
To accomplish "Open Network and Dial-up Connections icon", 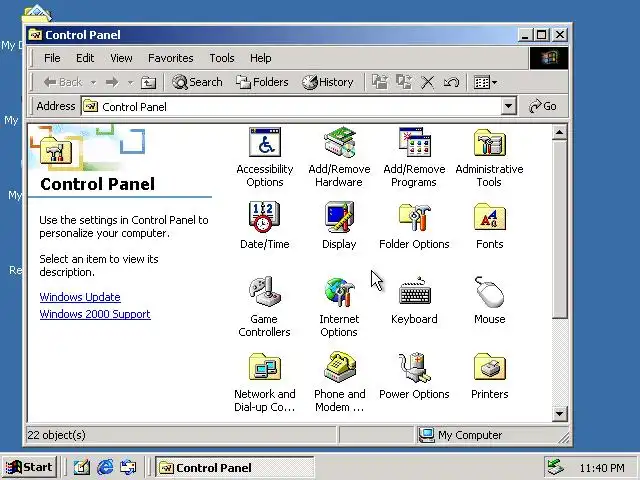I will 264,382.
